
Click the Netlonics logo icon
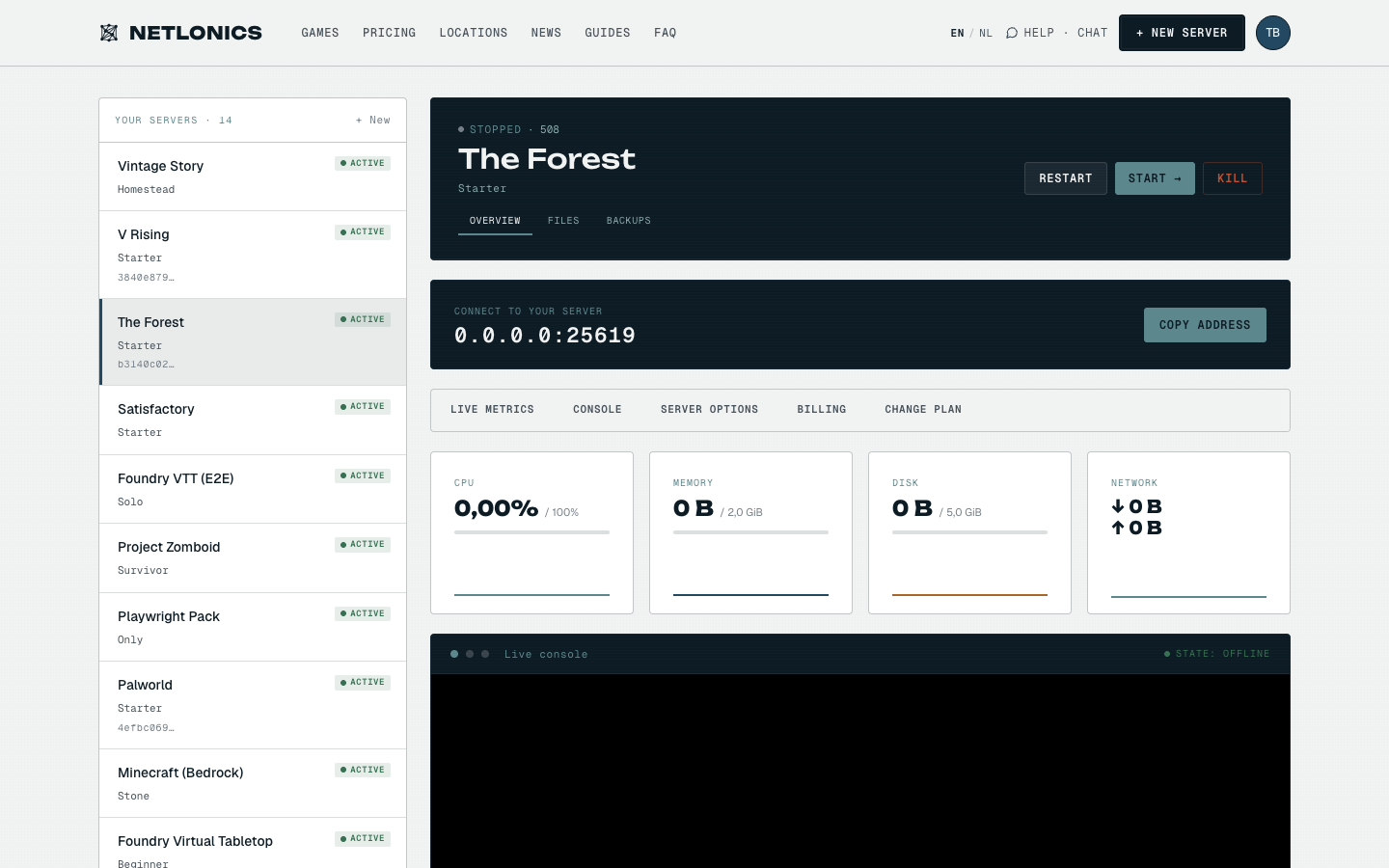click(109, 33)
